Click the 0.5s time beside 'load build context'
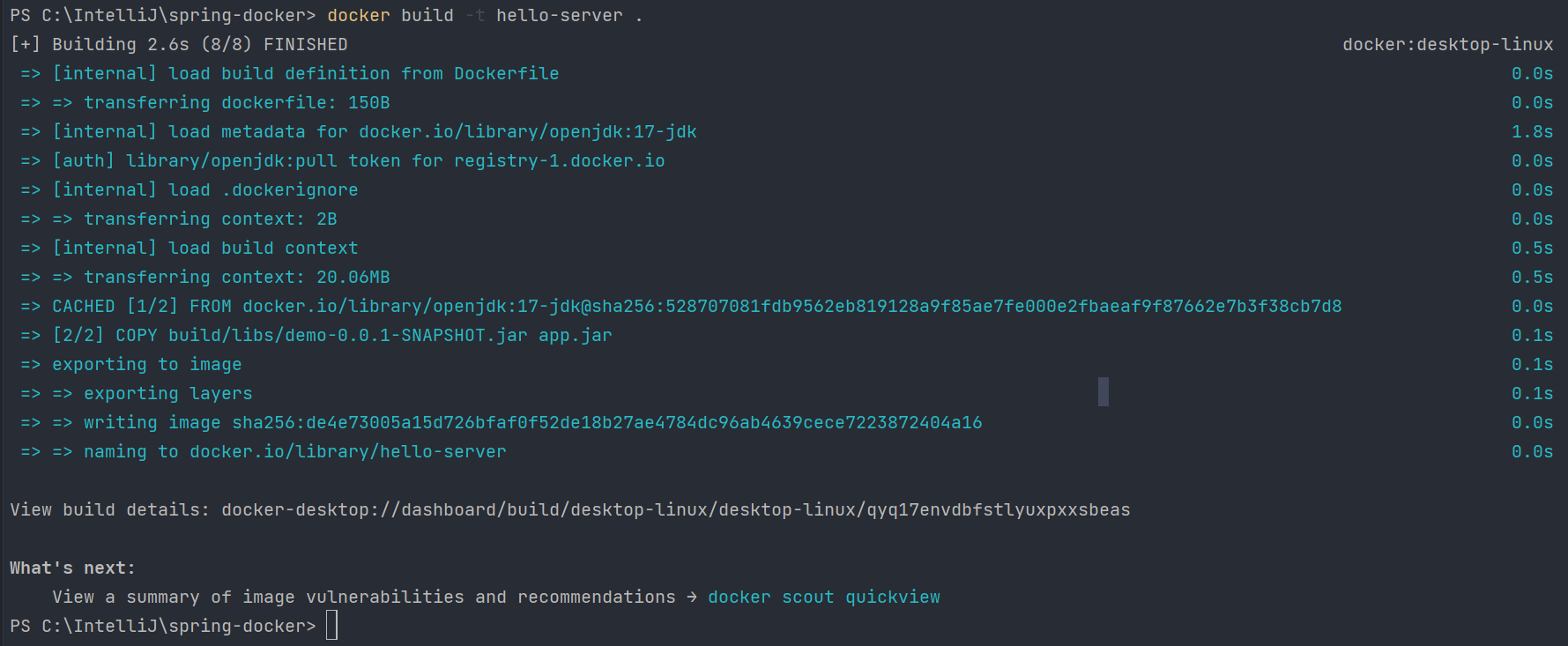 pos(1533,249)
